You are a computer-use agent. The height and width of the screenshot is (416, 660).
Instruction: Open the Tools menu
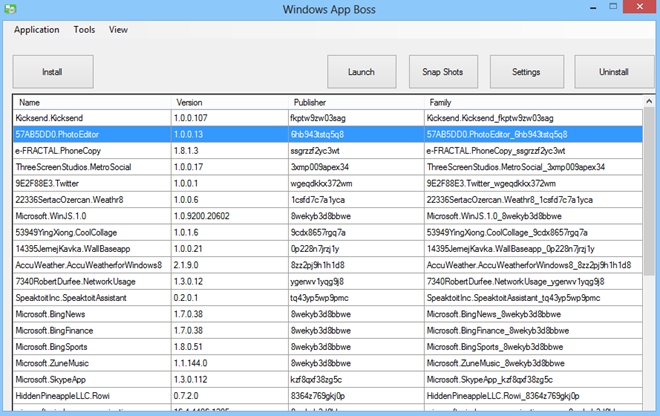pyautogui.click(x=84, y=30)
